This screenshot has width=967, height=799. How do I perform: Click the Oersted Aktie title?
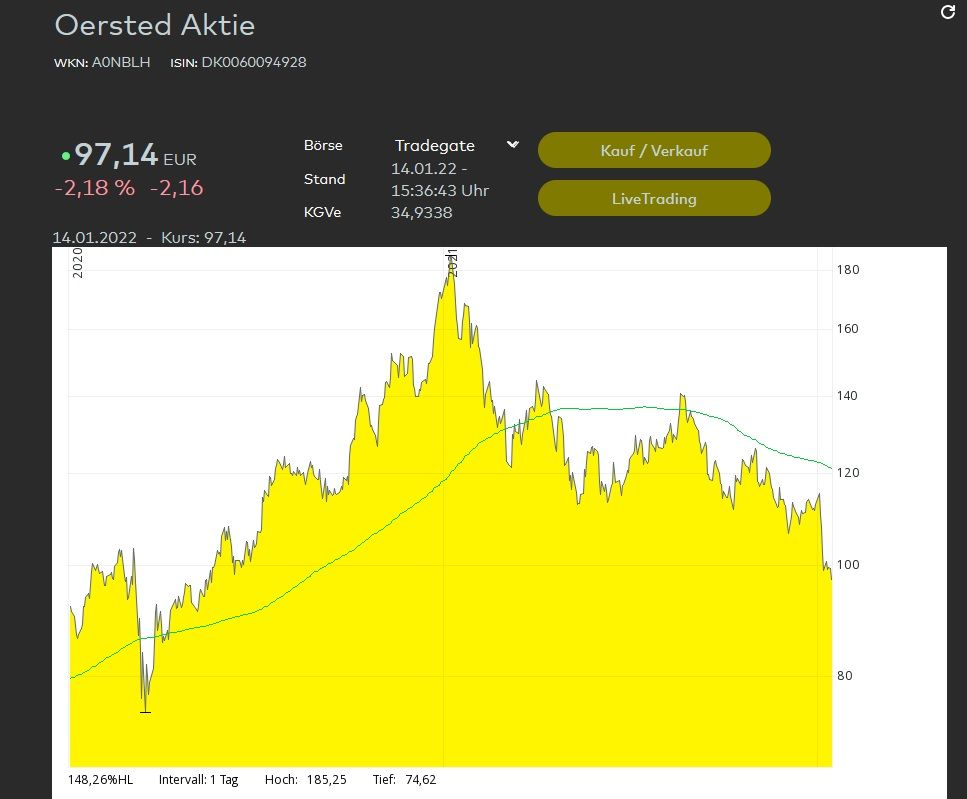click(x=154, y=25)
